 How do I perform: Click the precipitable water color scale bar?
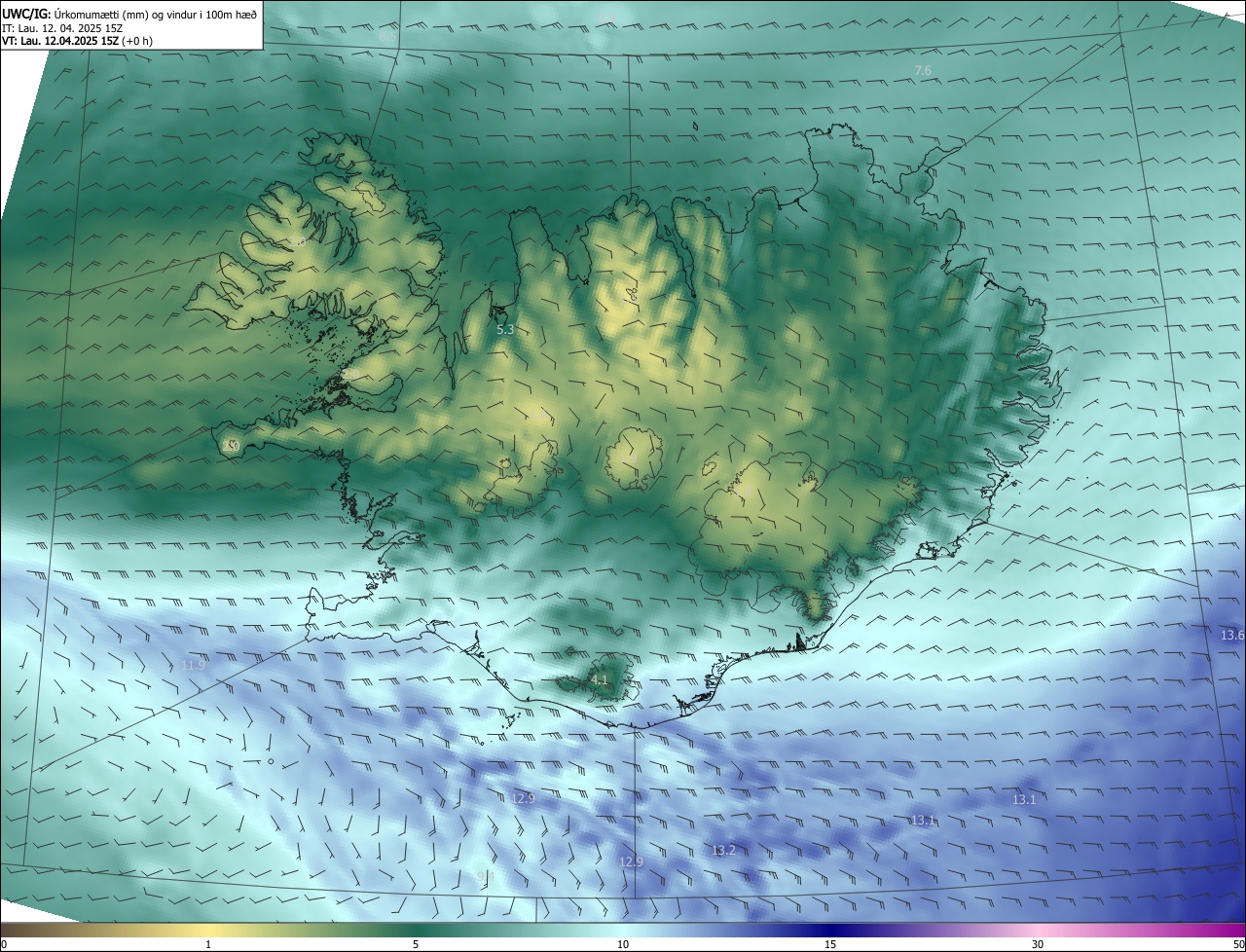tap(623, 930)
